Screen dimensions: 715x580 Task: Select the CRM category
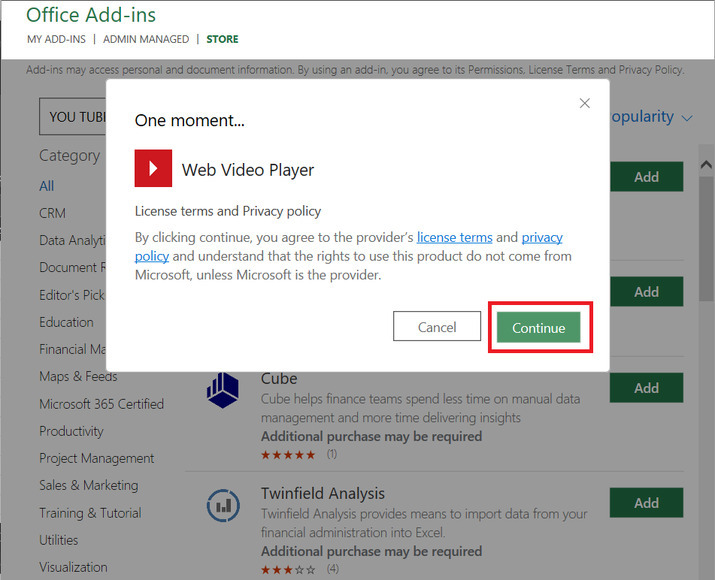pos(52,213)
